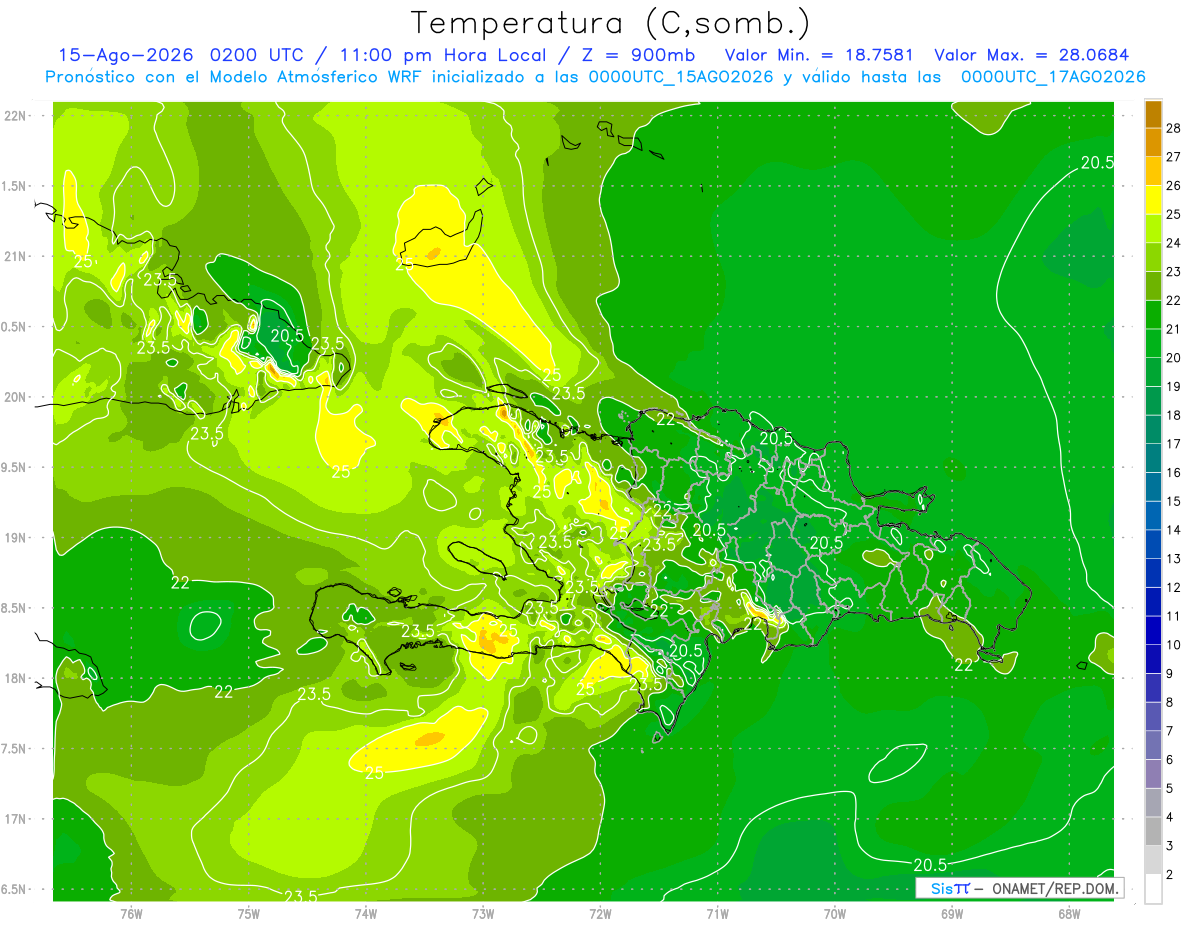This screenshot has height=927, width=1200.
Task: Click the title "Temperatura (C,somb.)"
Action: [610, 23]
